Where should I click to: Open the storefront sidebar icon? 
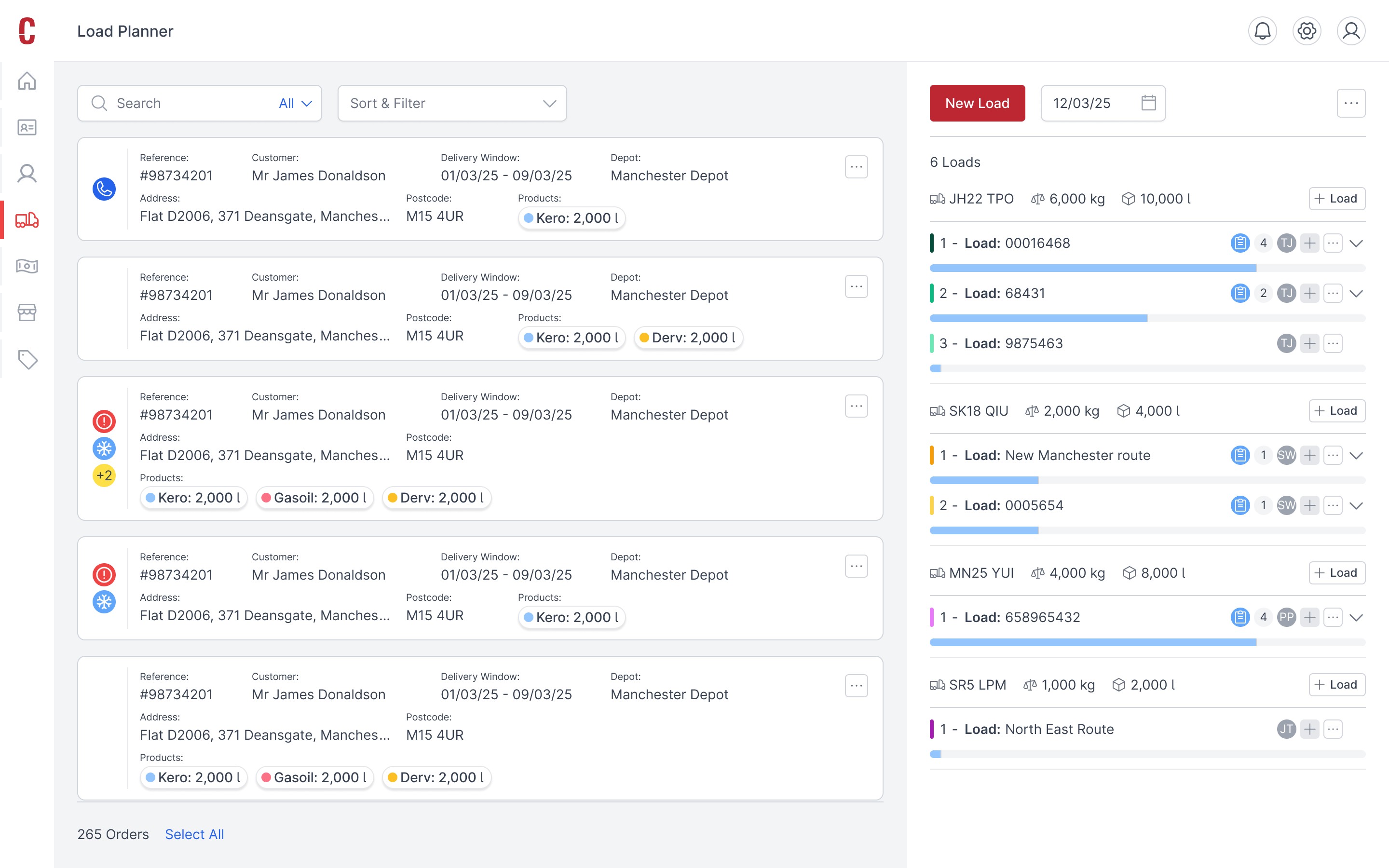coord(27,313)
